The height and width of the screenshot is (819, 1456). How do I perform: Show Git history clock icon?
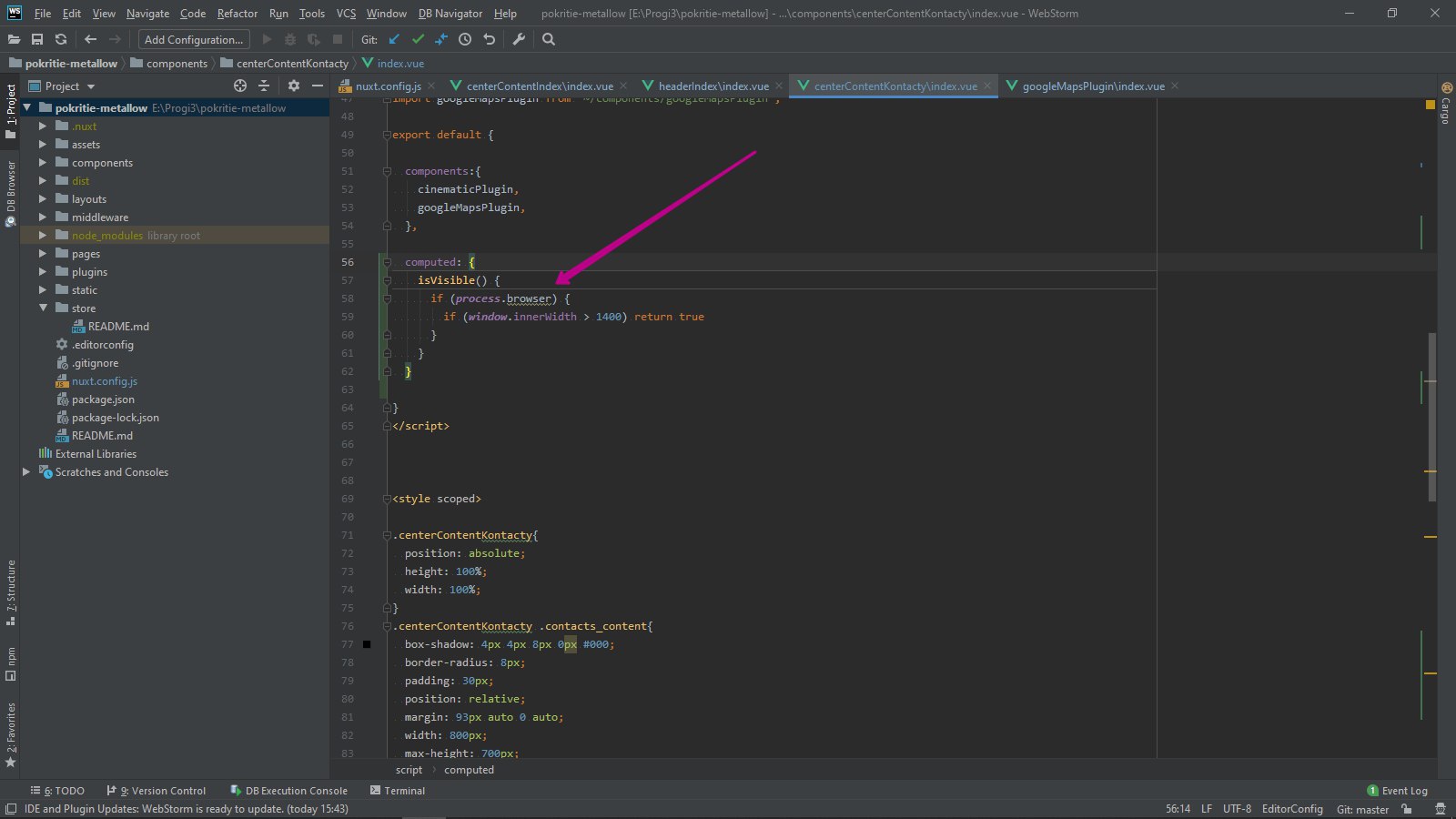pyautogui.click(x=465, y=39)
